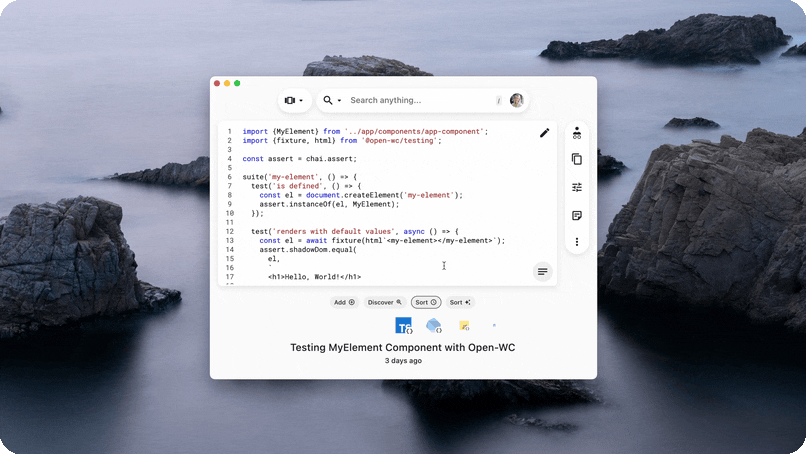Click the 'assert.shadowDom.equal(' line

[x=307, y=249]
